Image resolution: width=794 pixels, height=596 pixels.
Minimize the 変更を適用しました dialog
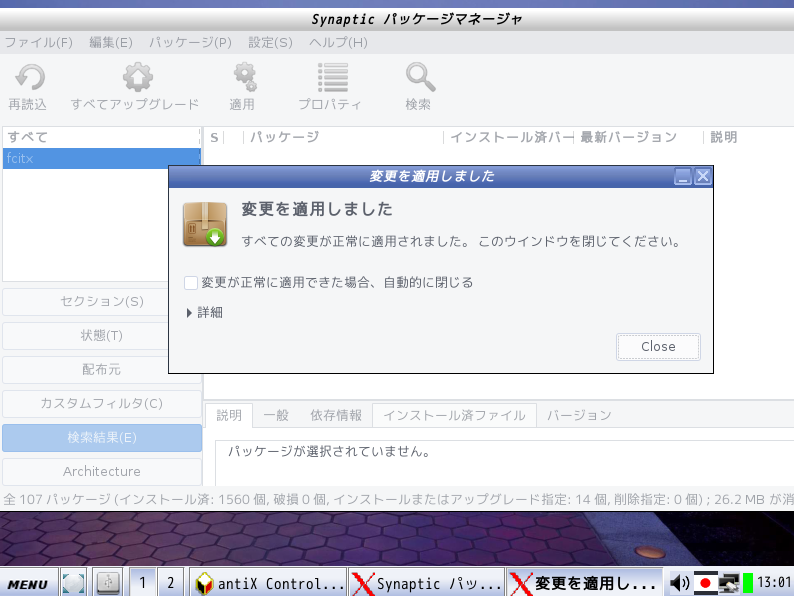(683, 177)
